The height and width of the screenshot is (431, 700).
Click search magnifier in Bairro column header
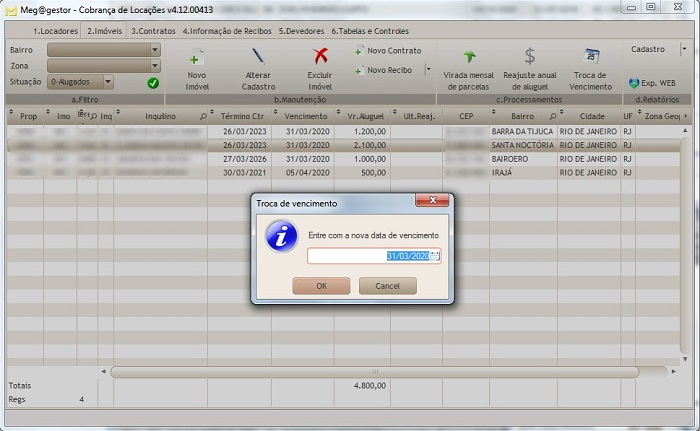click(553, 116)
